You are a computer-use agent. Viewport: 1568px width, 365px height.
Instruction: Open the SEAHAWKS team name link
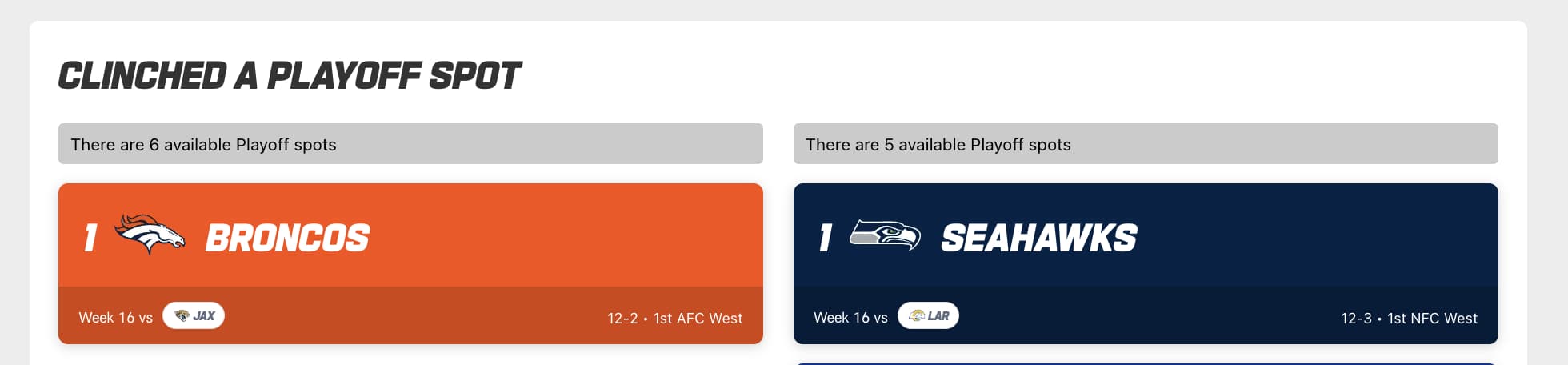(1038, 238)
